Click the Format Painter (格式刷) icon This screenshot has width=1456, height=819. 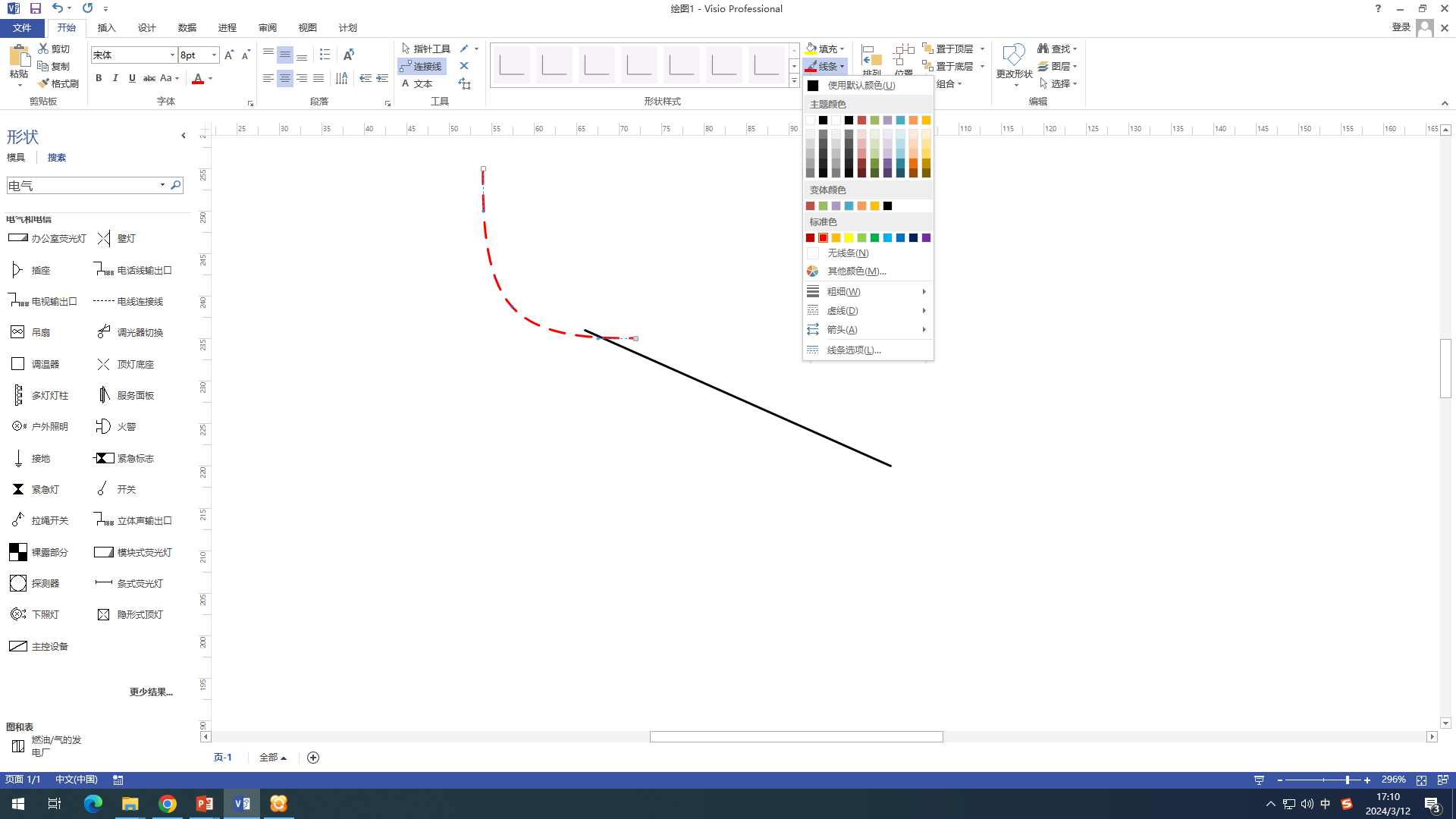click(44, 83)
